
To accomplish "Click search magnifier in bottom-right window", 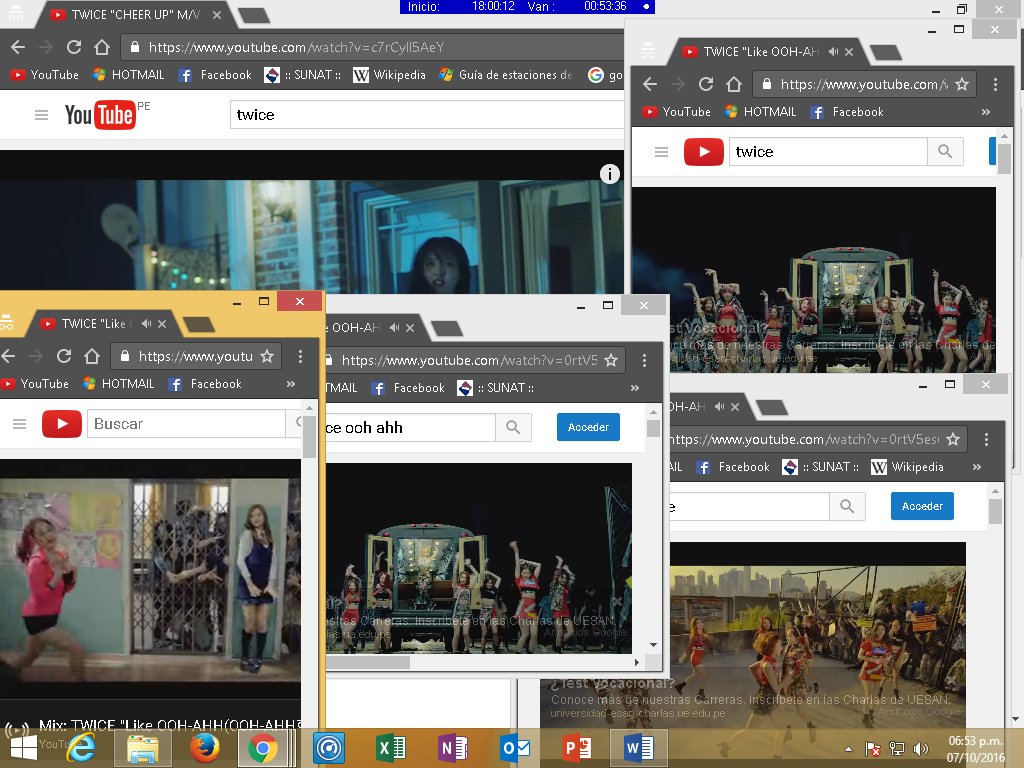I will tap(847, 506).
